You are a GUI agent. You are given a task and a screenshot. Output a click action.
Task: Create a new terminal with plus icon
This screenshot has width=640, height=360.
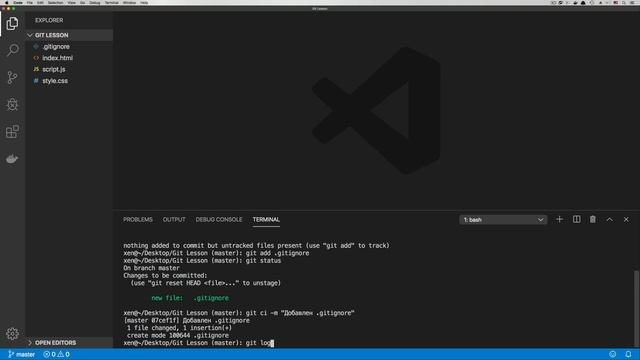coord(559,220)
